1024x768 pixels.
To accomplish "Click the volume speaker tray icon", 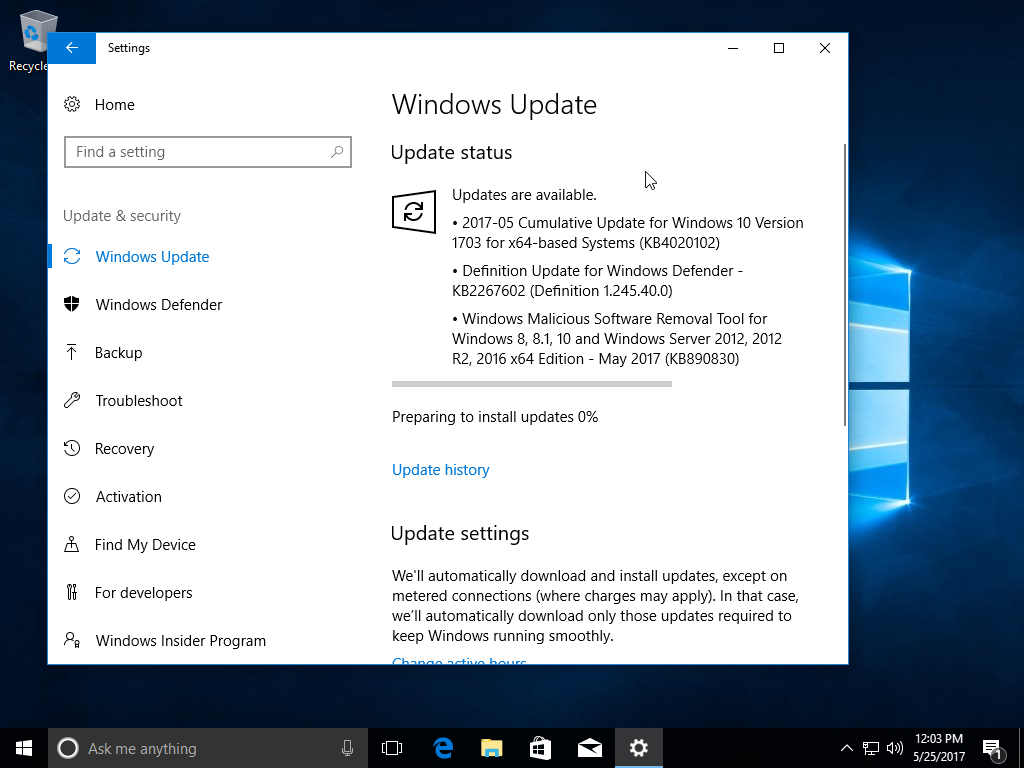I will coord(895,748).
